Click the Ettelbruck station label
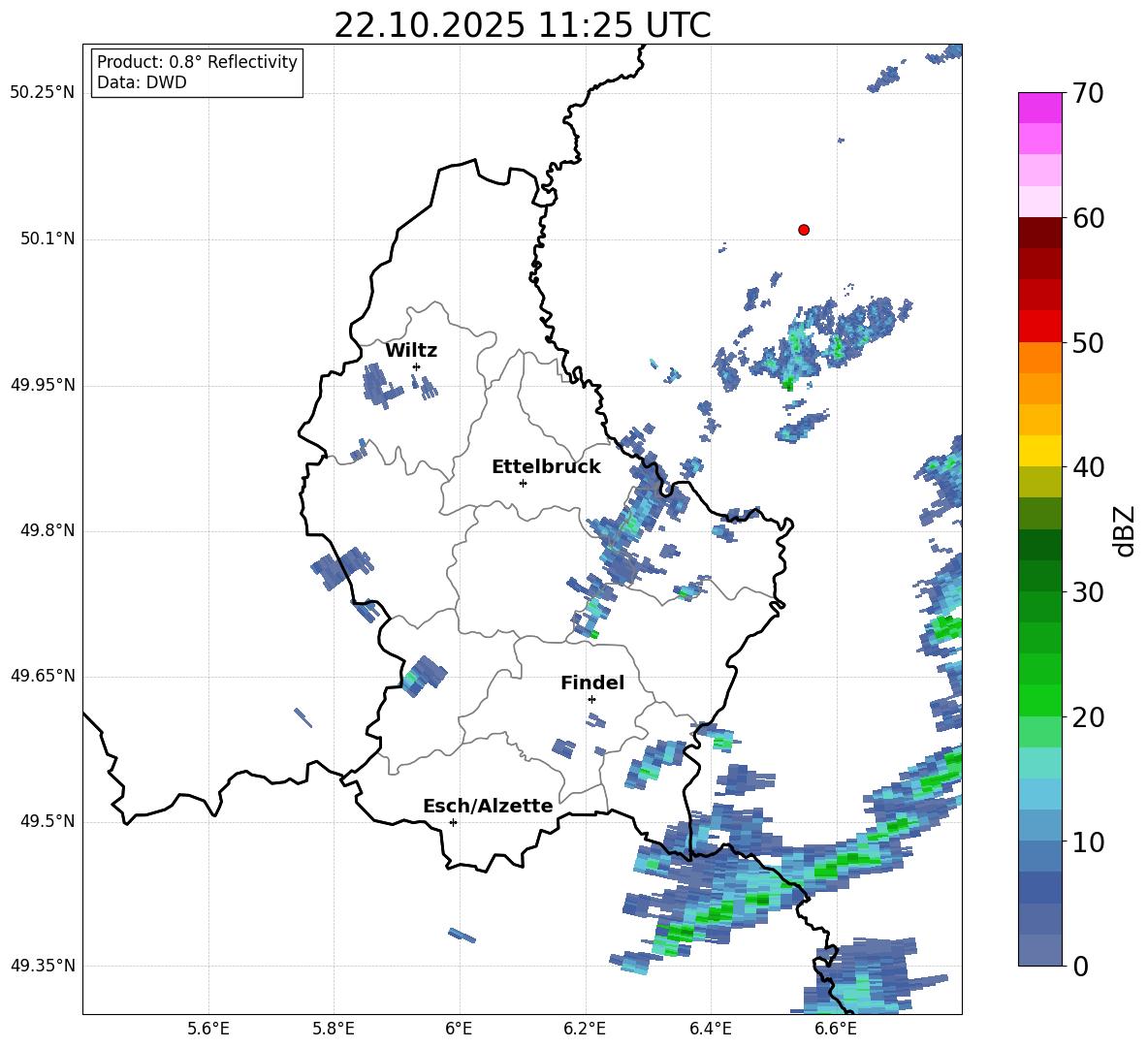This screenshot has width=1148, height=1048. [546, 467]
